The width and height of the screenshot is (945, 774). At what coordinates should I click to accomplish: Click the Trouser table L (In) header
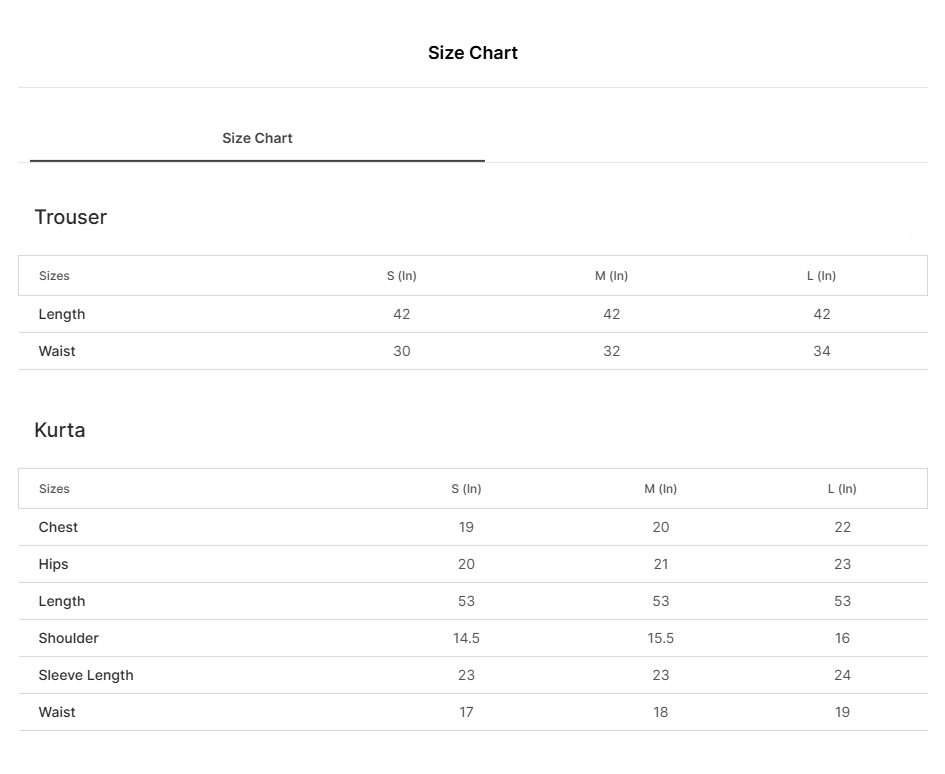(821, 276)
